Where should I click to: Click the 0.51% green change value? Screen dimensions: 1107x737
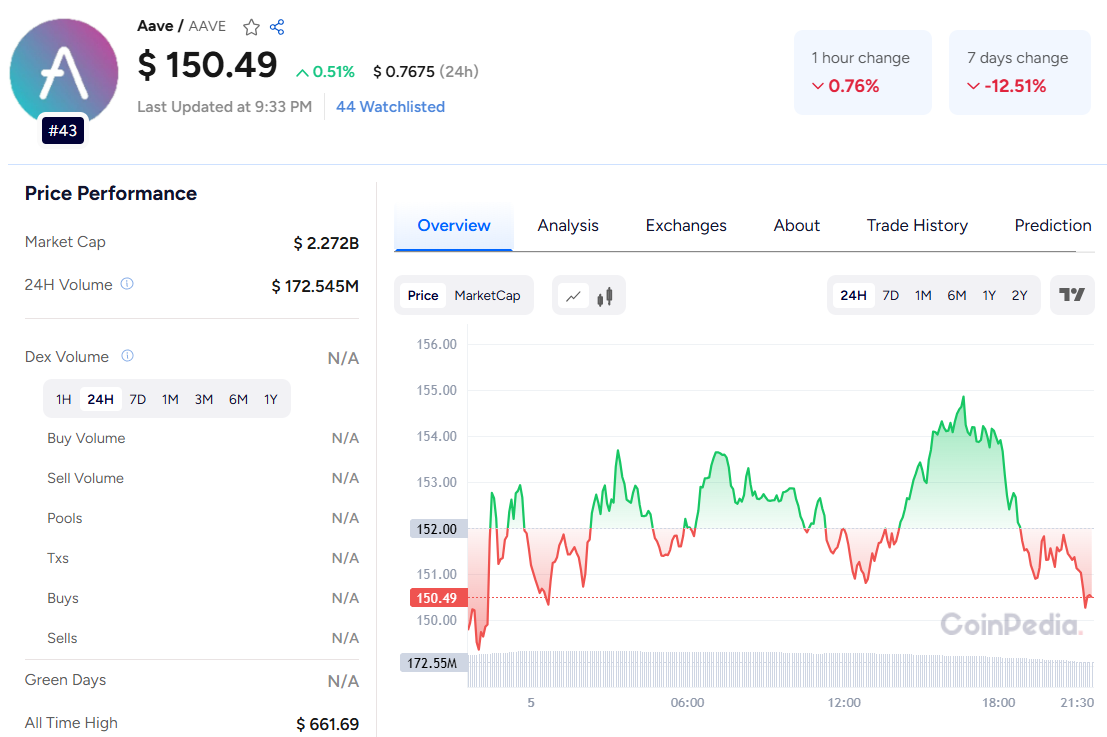pos(325,72)
